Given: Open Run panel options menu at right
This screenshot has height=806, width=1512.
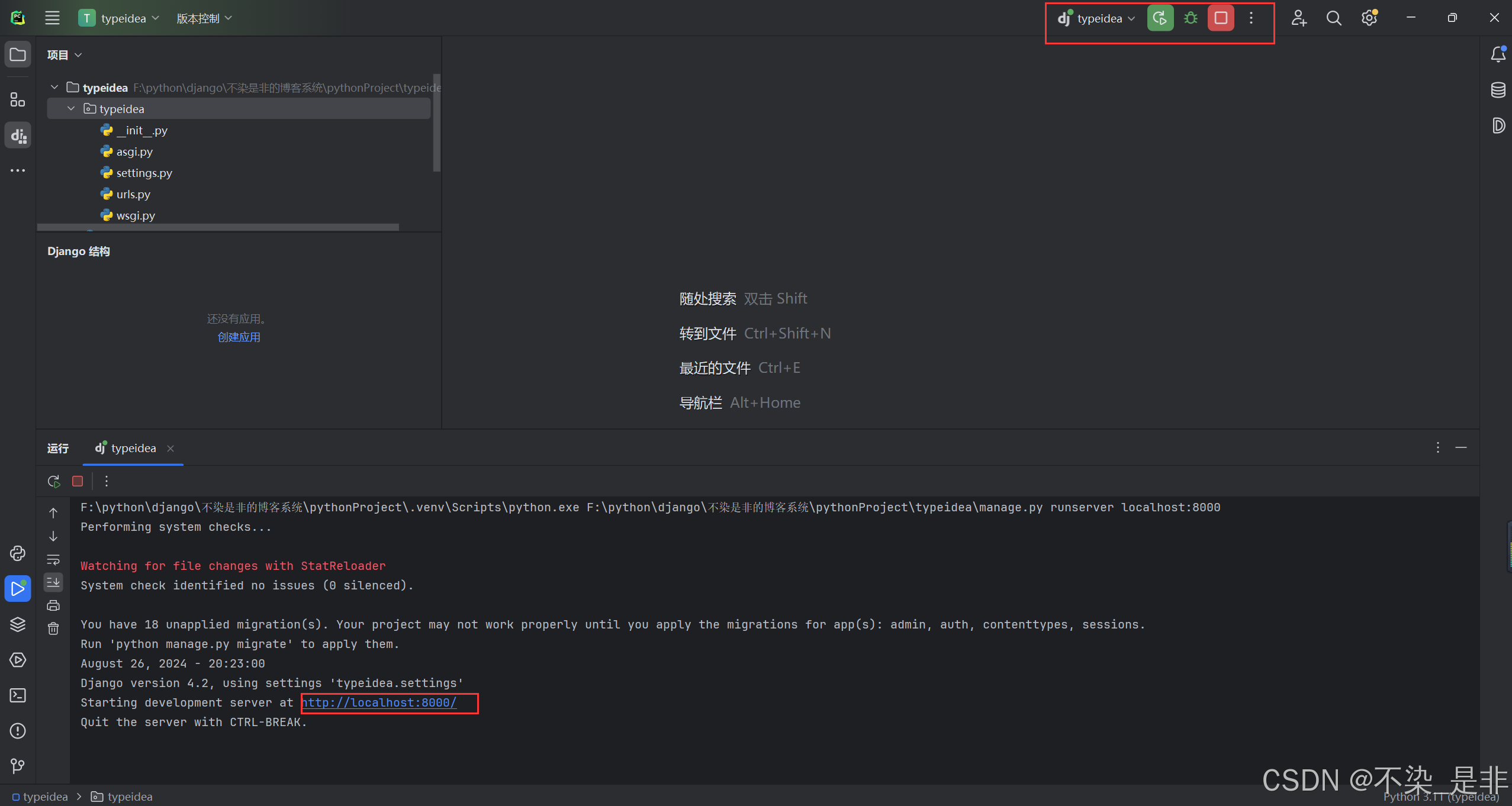Looking at the screenshot, I should (1437, 447).
